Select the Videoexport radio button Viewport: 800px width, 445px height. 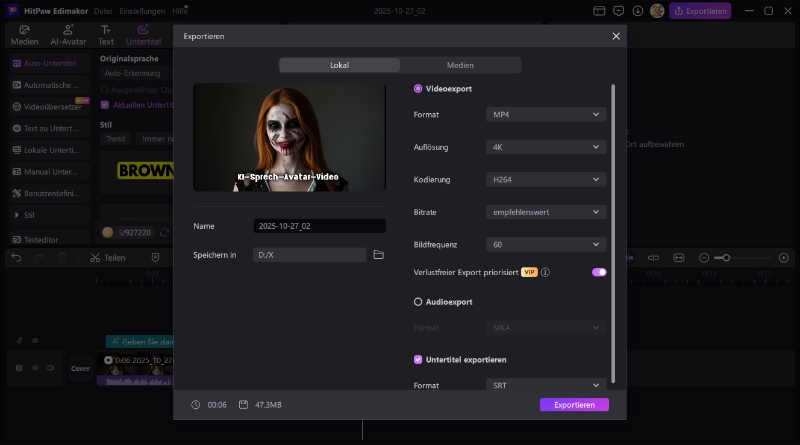(418, 89)
